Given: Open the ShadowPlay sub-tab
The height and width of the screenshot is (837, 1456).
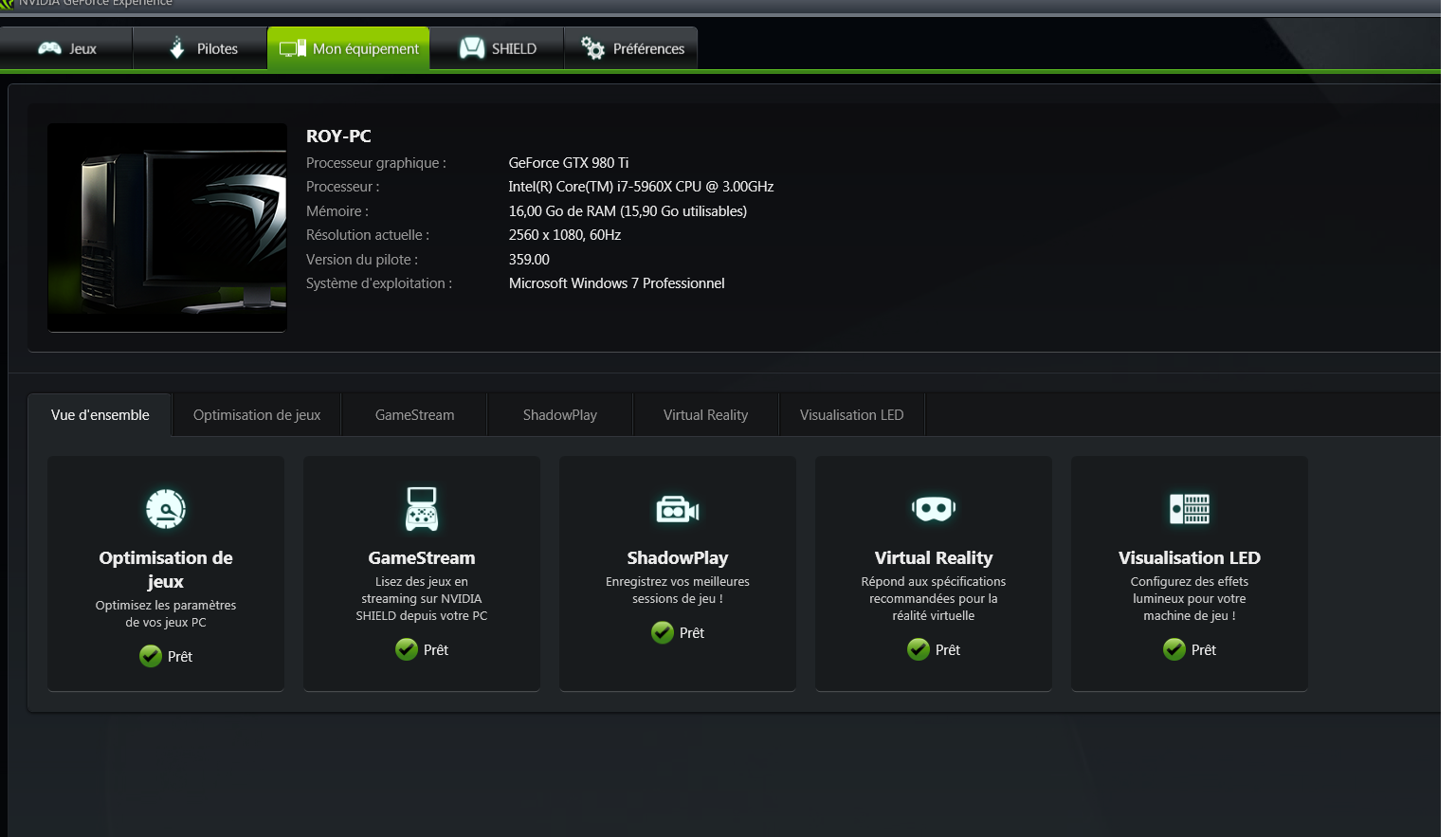Looking at the screenshot, I should point(560,415).
